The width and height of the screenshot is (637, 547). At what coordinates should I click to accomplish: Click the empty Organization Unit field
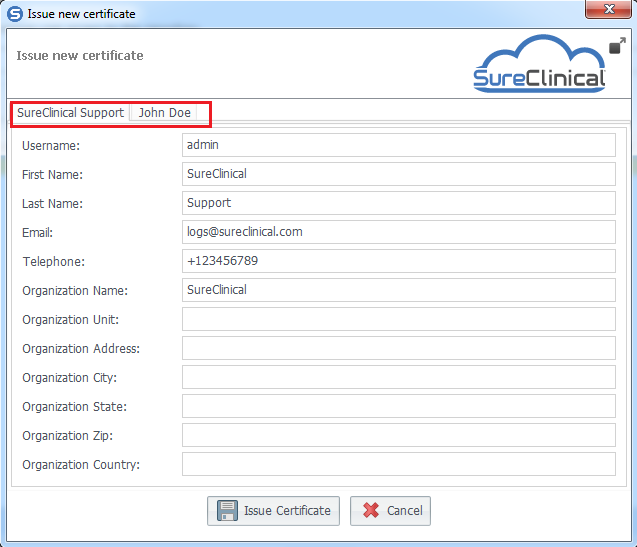[x=399, y=319]
